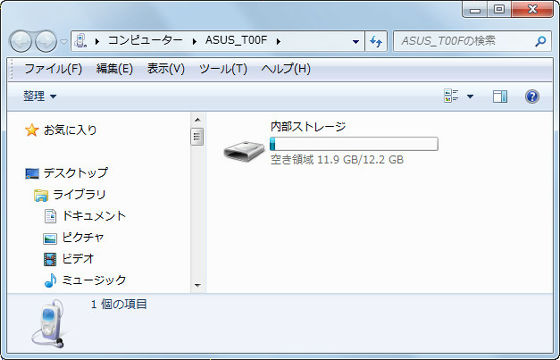The image size is (560, 360).
Task: Minimize the ASUS_T00F explorer window
Action: pos(475,10)
